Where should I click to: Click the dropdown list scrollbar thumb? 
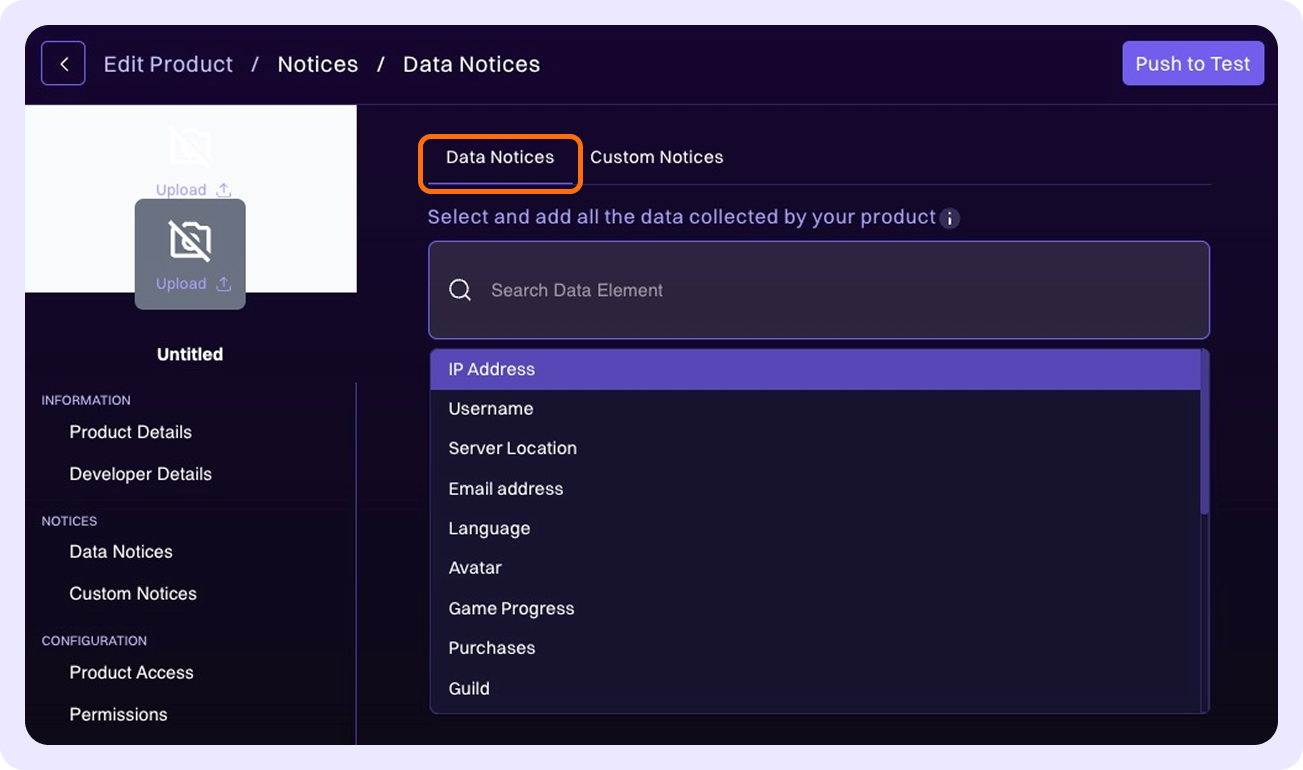[1205, 432]
